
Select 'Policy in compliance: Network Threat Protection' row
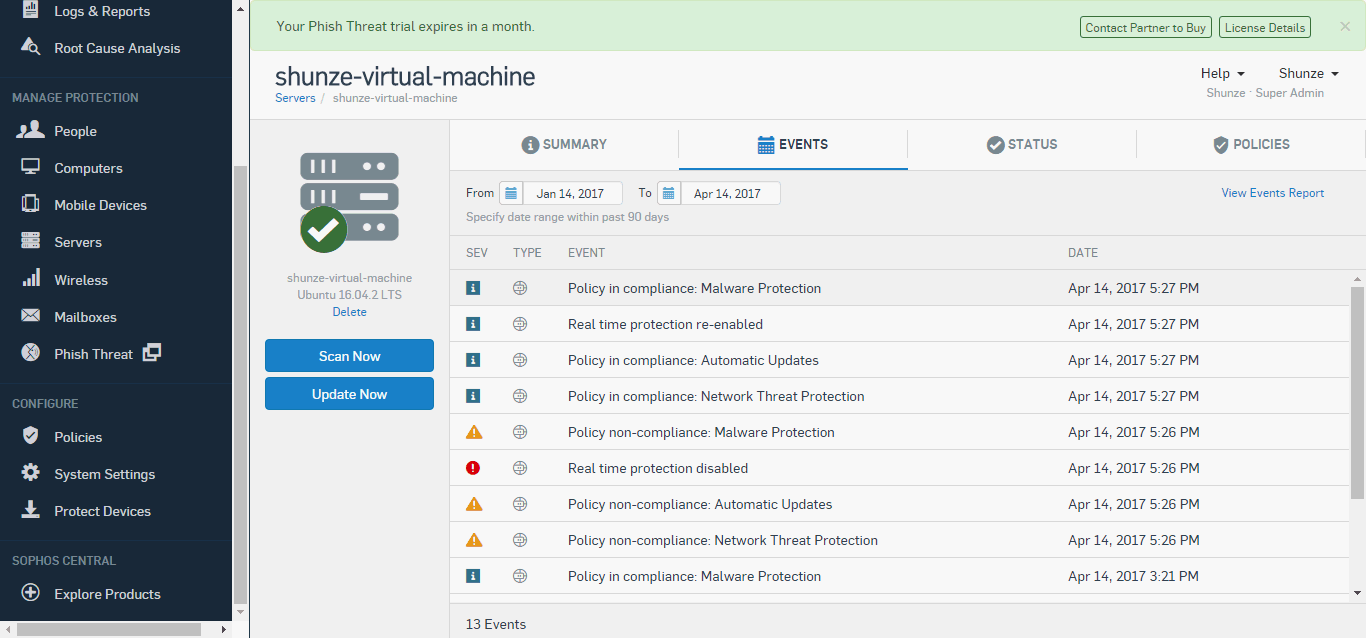pos(900,396)
